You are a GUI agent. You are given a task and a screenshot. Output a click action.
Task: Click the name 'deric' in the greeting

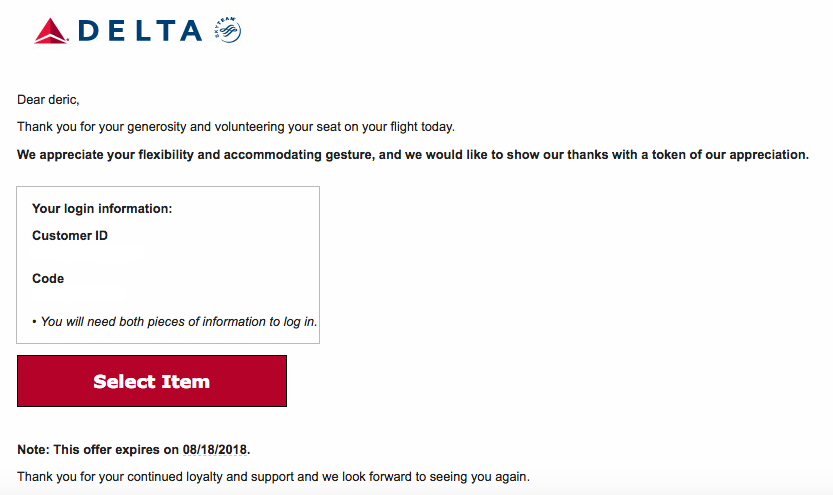(63, 100)
